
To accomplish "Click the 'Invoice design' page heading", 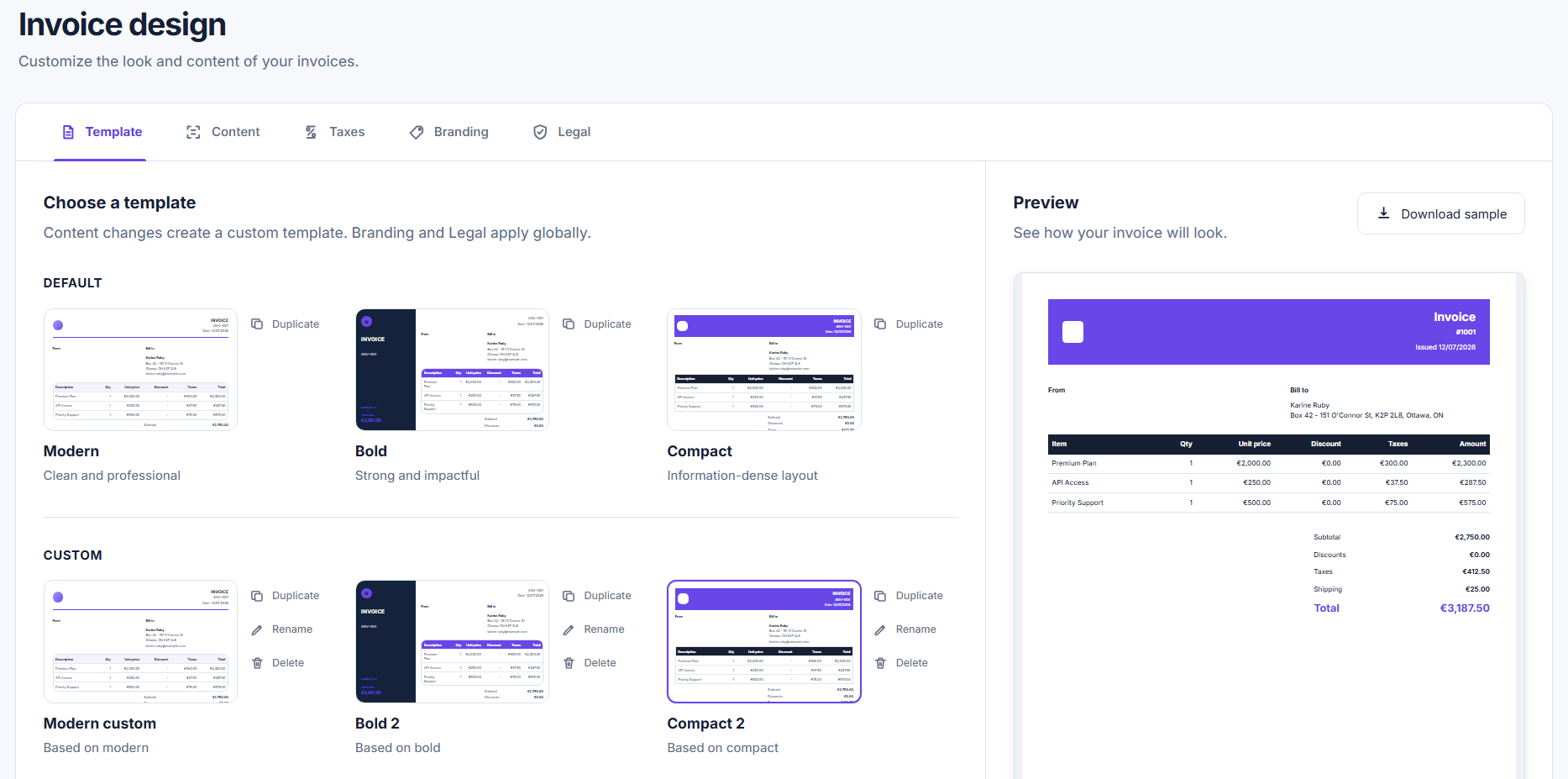I will point(123,24).
